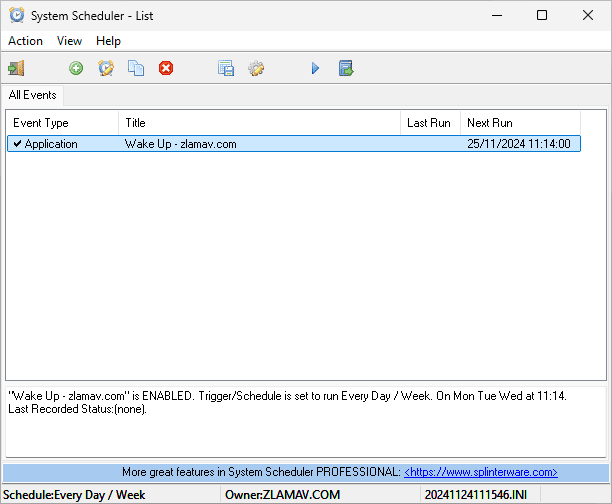Open the View menu
612x504 pixels.
[x=69, y=41]
